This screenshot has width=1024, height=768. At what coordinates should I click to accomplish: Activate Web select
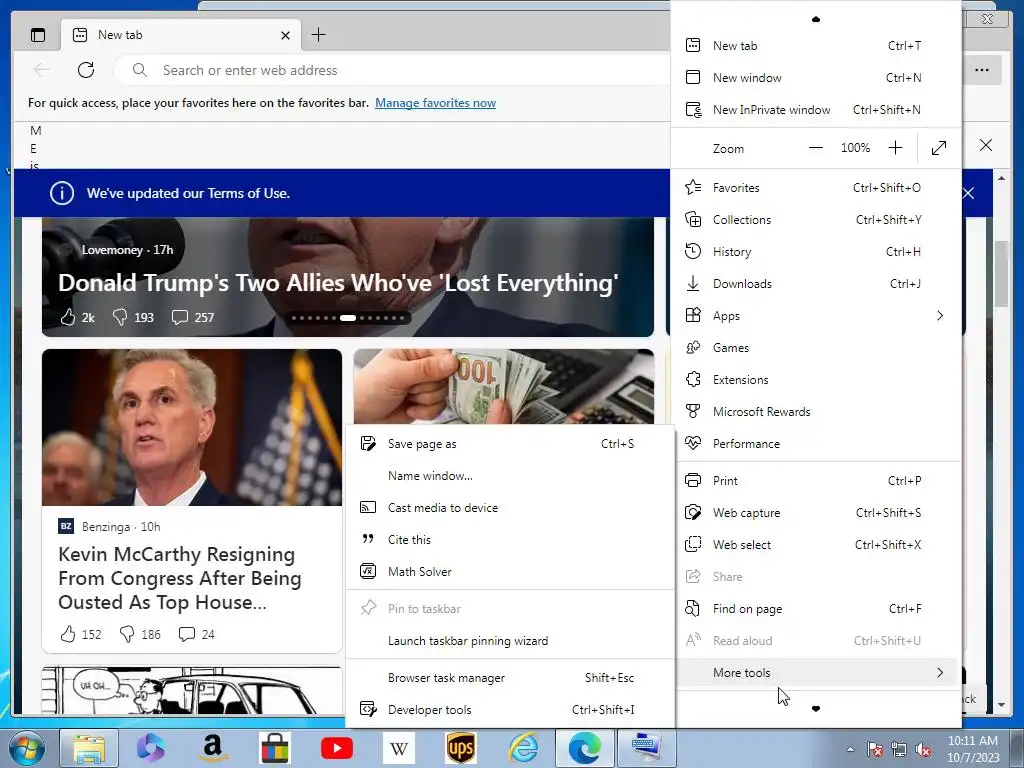[816, 545]
